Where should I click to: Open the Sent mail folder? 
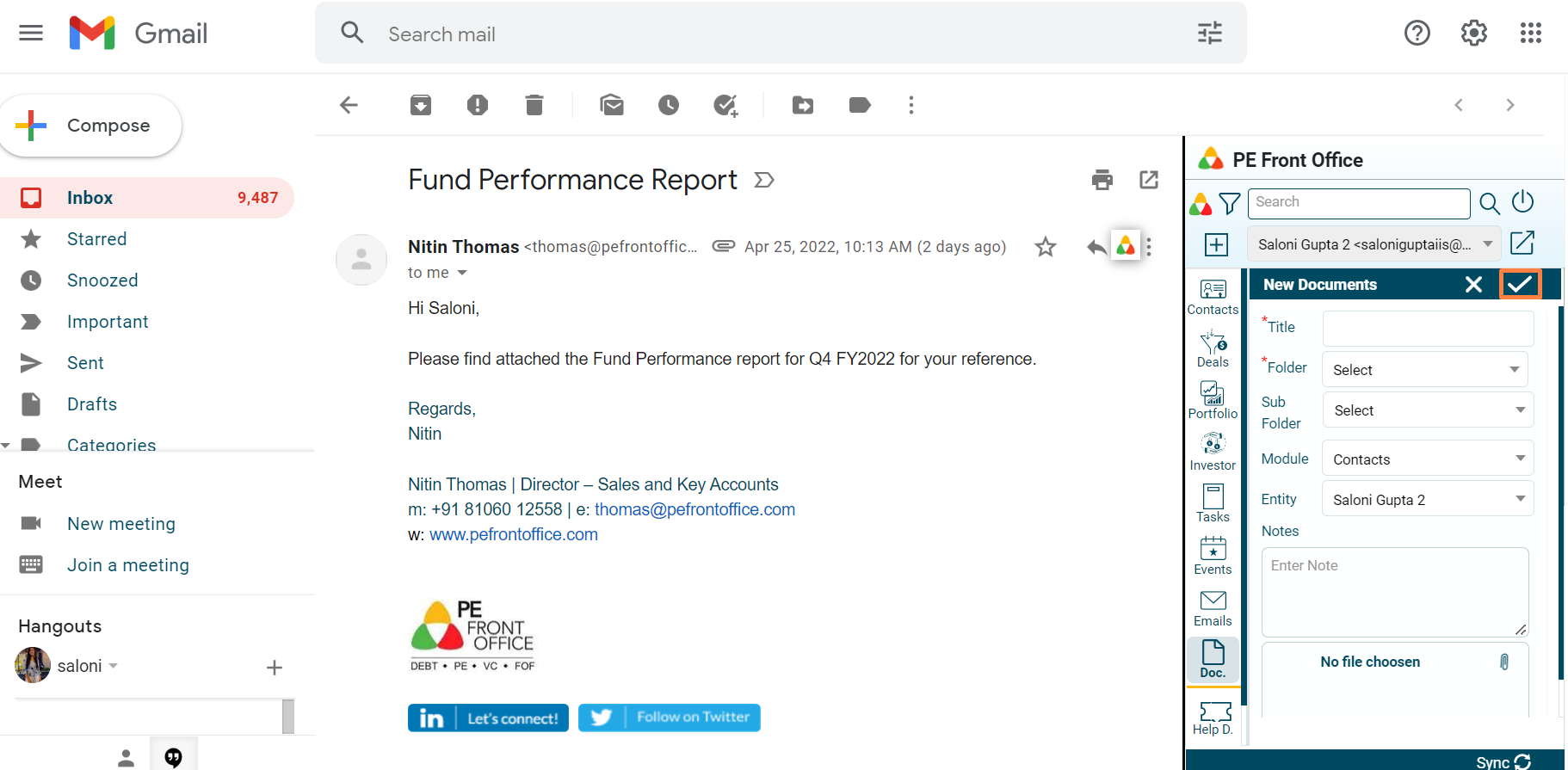[85, 363]
